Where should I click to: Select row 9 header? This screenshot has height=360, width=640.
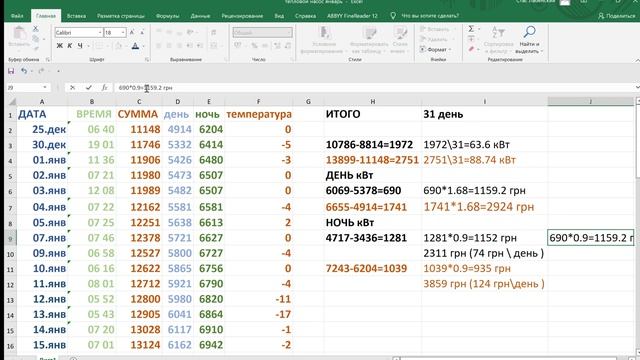10,238
